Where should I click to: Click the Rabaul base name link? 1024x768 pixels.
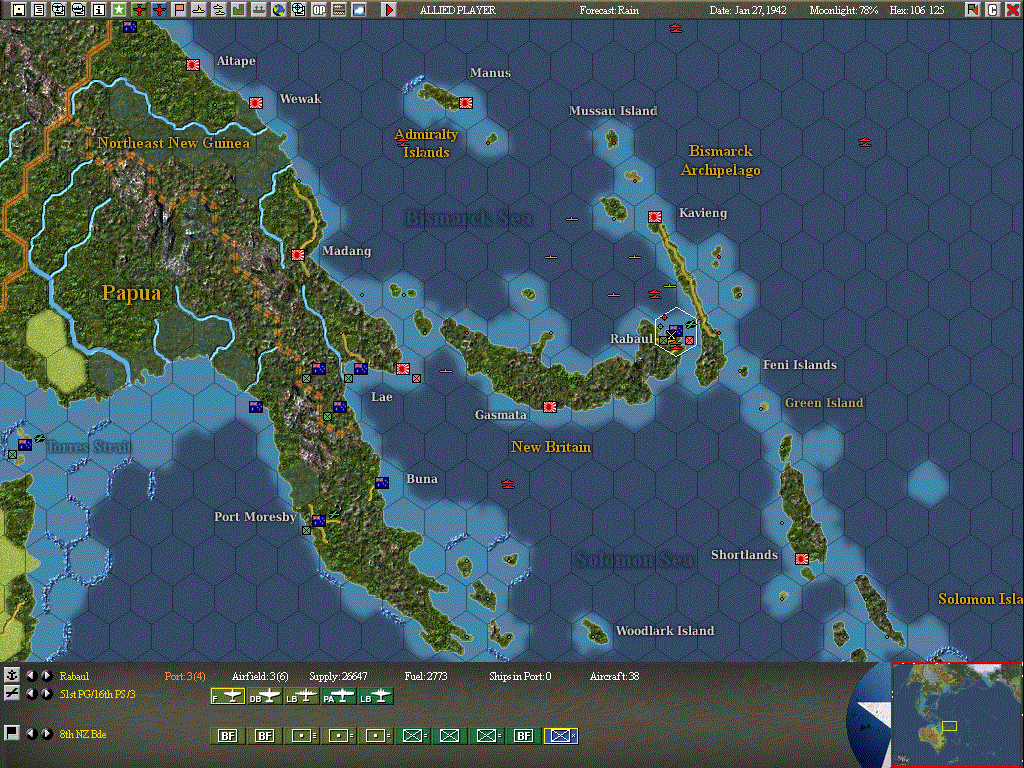[x=74, y=676]
